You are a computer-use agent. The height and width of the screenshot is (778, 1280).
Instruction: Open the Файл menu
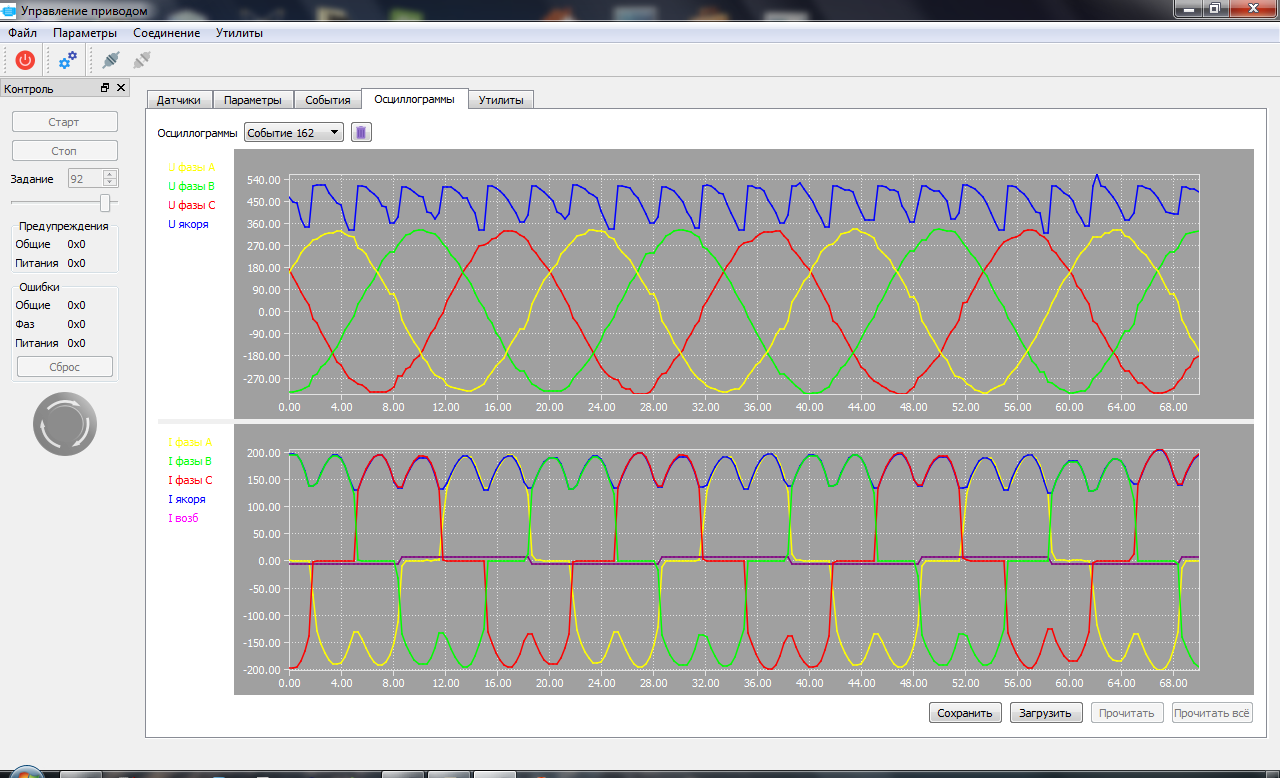tap(22, 32)
